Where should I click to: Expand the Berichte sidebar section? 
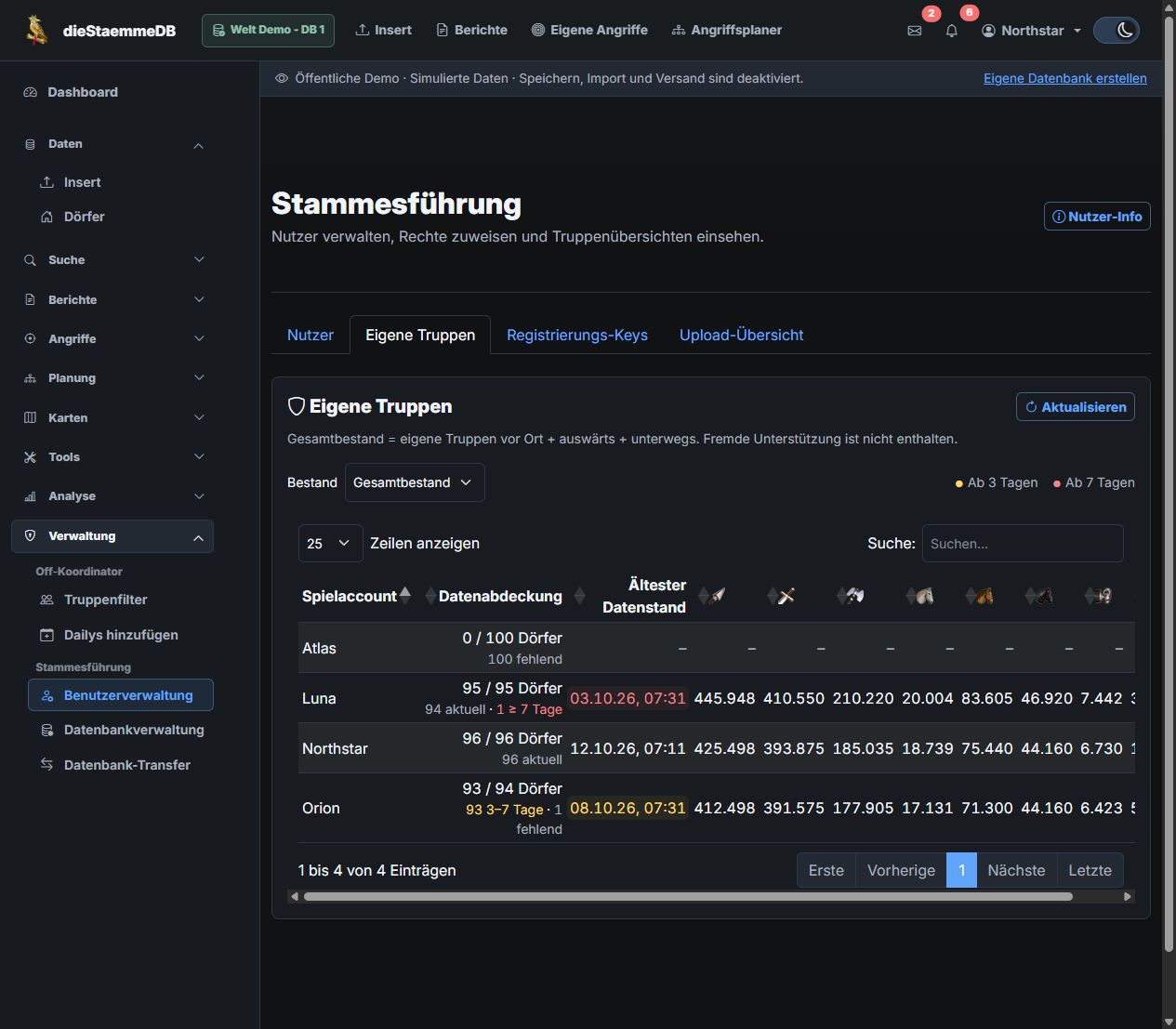pos(112,300)
